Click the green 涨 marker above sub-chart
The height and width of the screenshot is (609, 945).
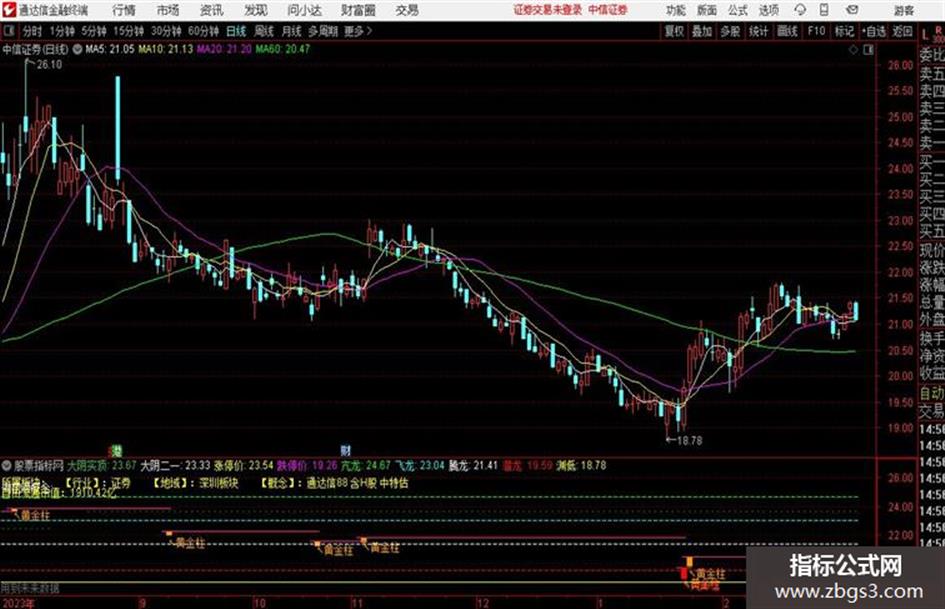point(116,450)
